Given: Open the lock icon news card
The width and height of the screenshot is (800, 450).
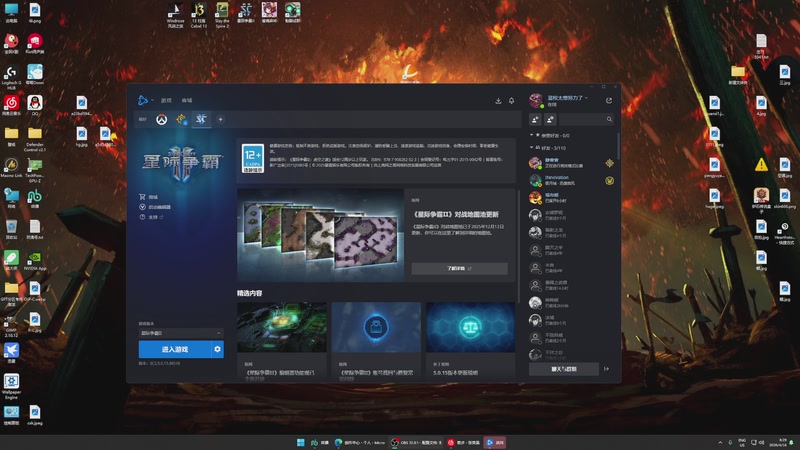Looking at the screenshot, I should (x=376, y=339).
